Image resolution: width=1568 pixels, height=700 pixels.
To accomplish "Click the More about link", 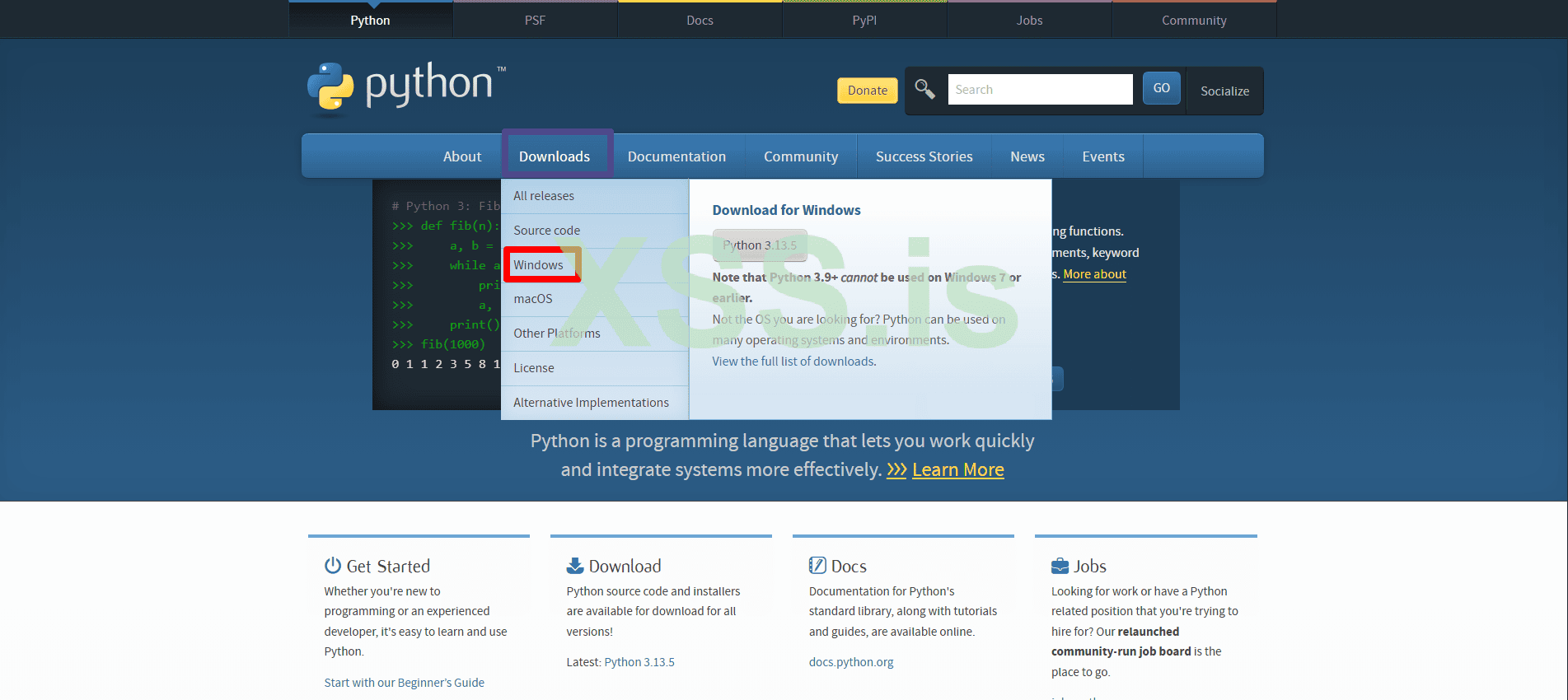I will [1094, 274].
